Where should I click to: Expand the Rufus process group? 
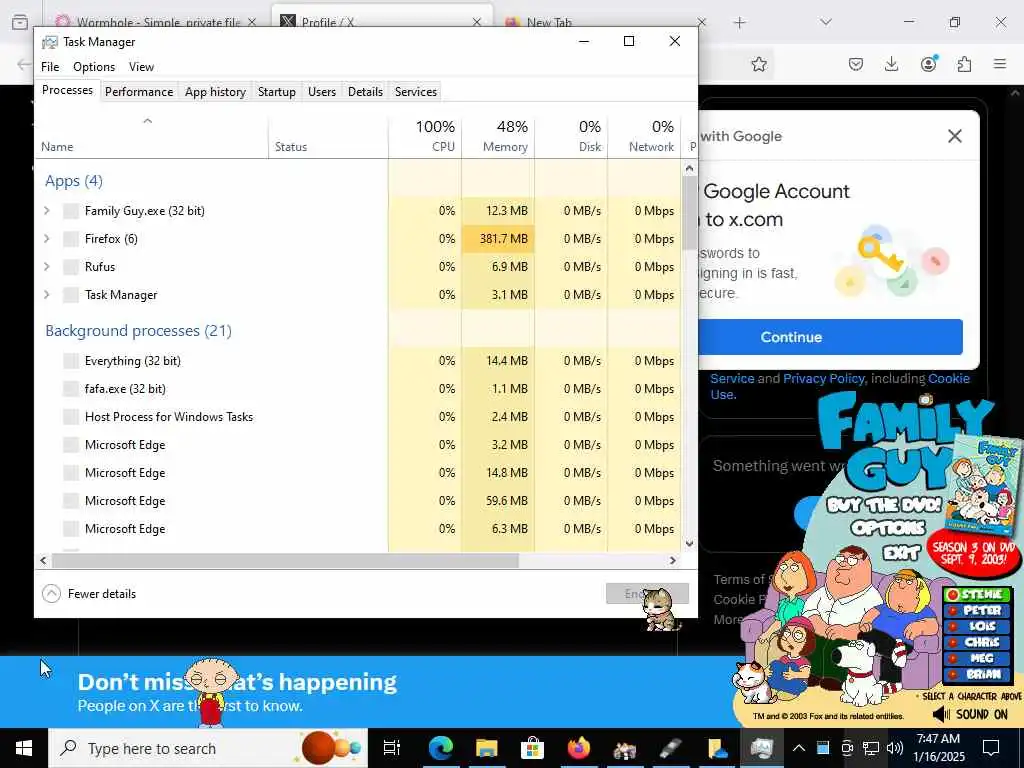pos(46,267)
